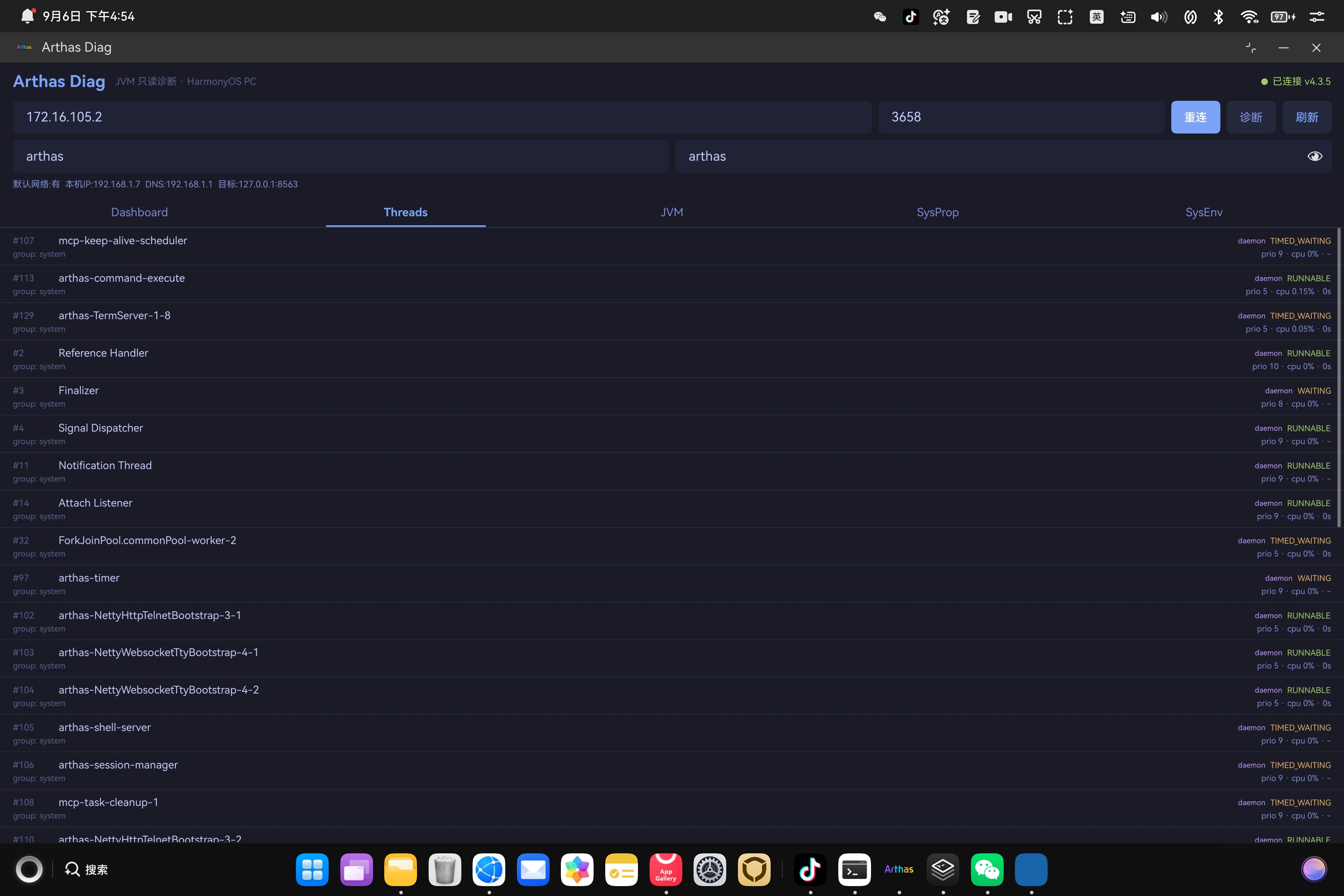Click the 已连接 v4.3.5 connection status
The height and width of the screenshot is (896, 1344).
point(1296,82)
